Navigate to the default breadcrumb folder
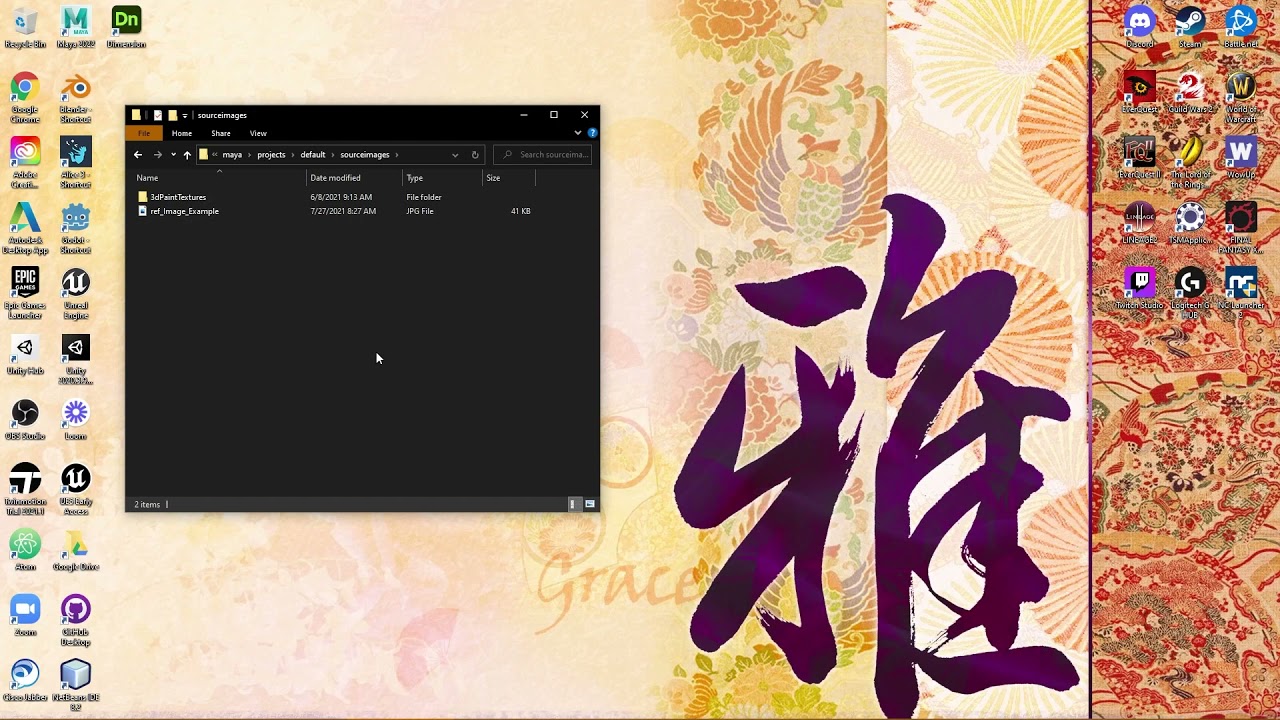The image size is (1280, 720). [313, 155]
